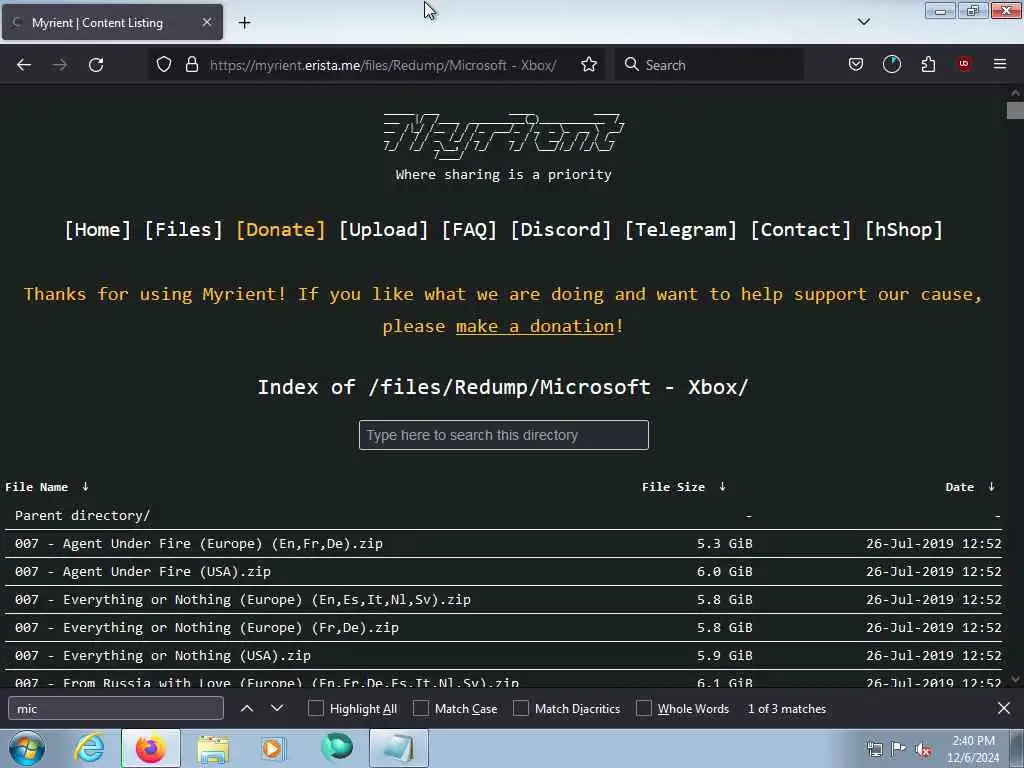
Task: Open the Extensions puzzle-piece icon
Action: pyautogui.click(x=928, y=65)
